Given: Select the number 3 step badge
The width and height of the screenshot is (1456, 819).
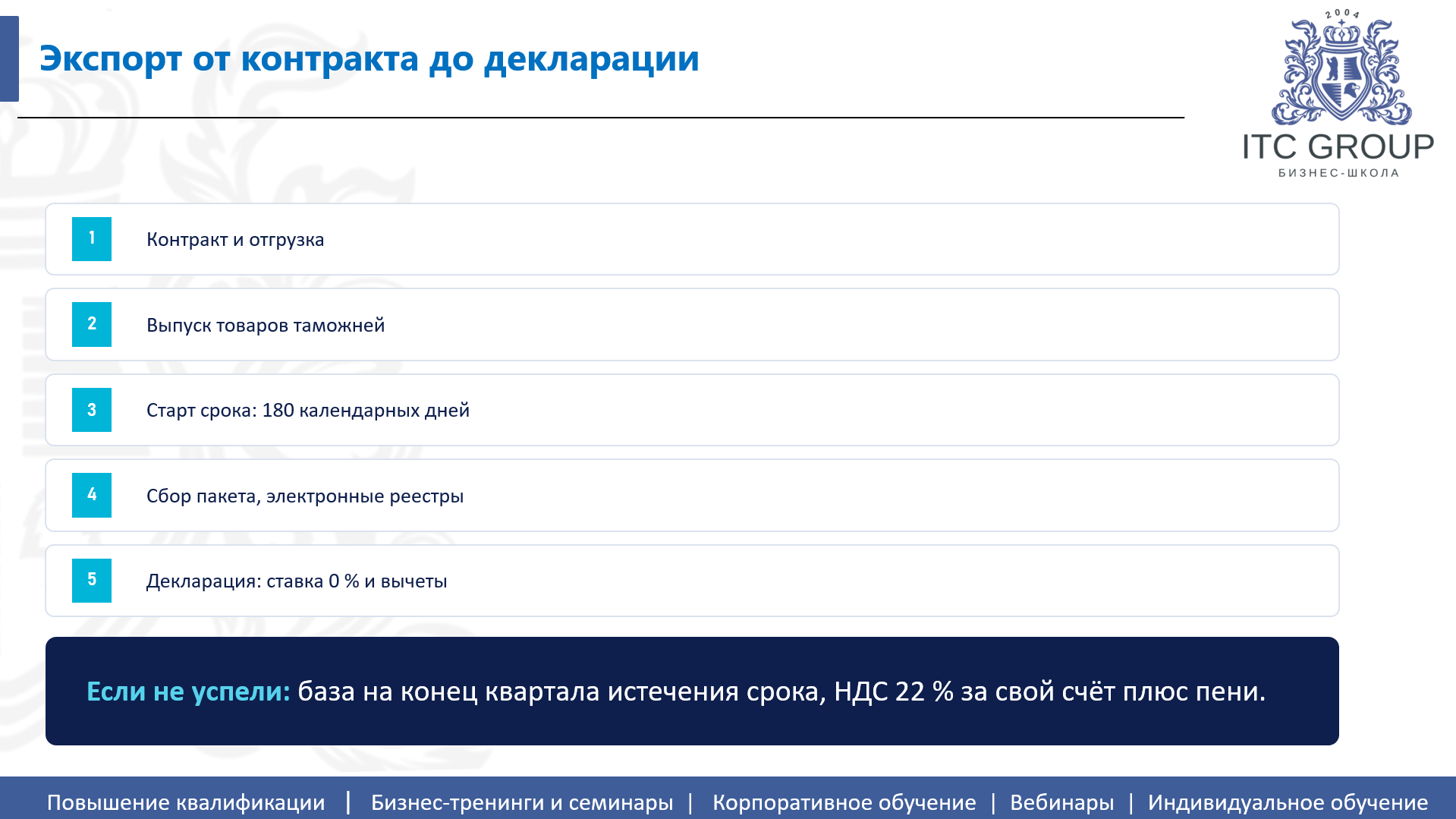Looking at the screenshot, I should (92, 410).
